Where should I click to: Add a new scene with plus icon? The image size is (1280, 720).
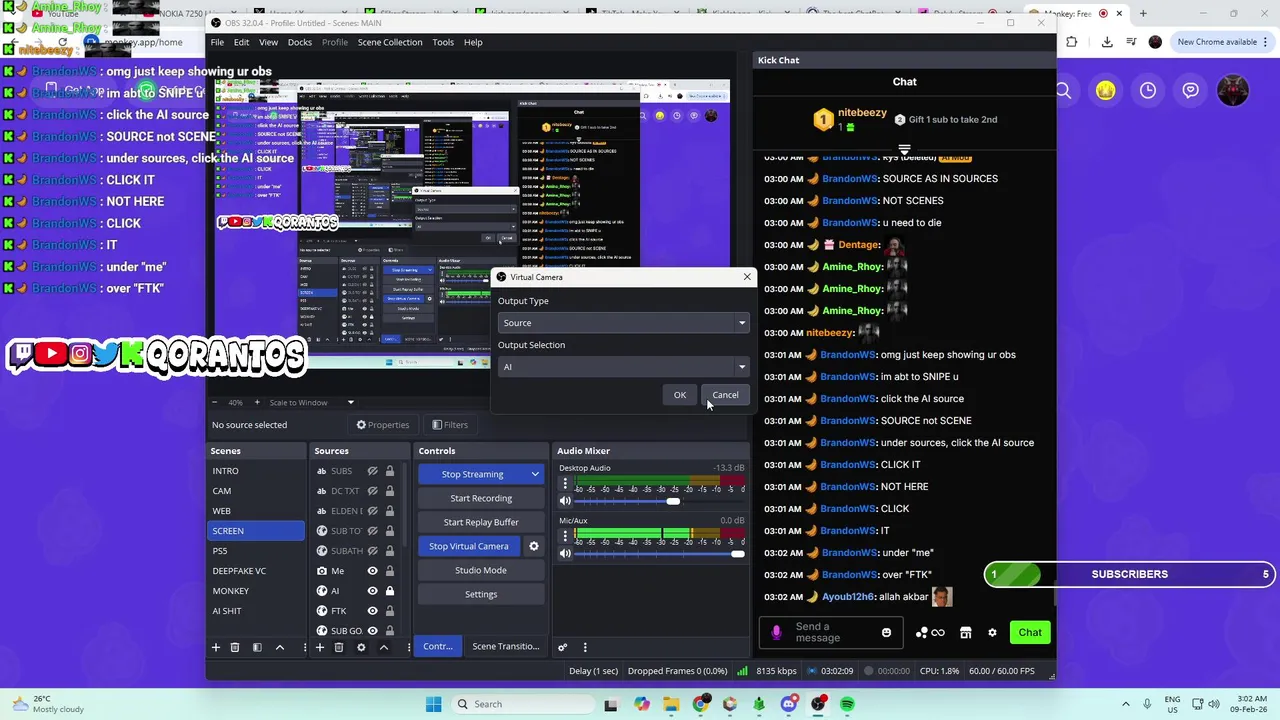click(x=215, y=647)
